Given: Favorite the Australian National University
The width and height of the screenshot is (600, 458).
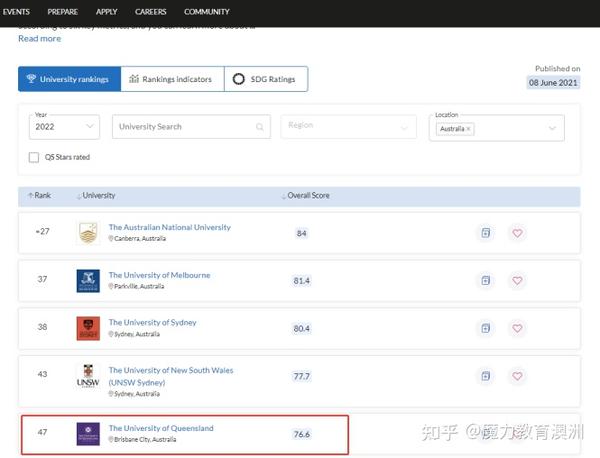Looking at the screenshot, I should [x=517, y=233].
